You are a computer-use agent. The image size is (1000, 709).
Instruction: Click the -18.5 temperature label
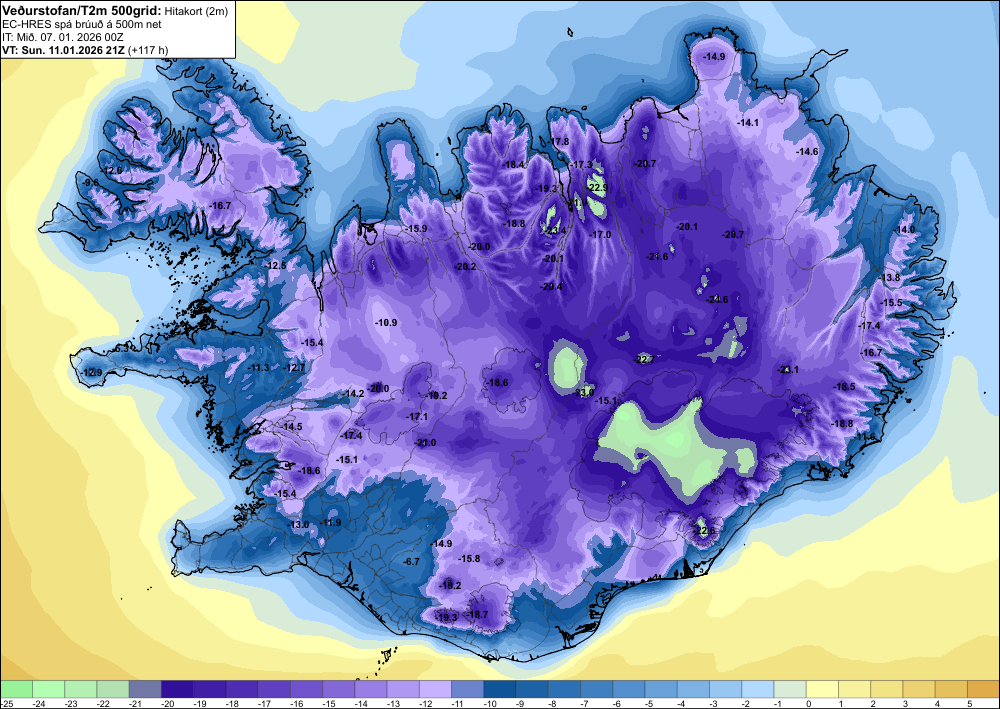pos(844,386)
